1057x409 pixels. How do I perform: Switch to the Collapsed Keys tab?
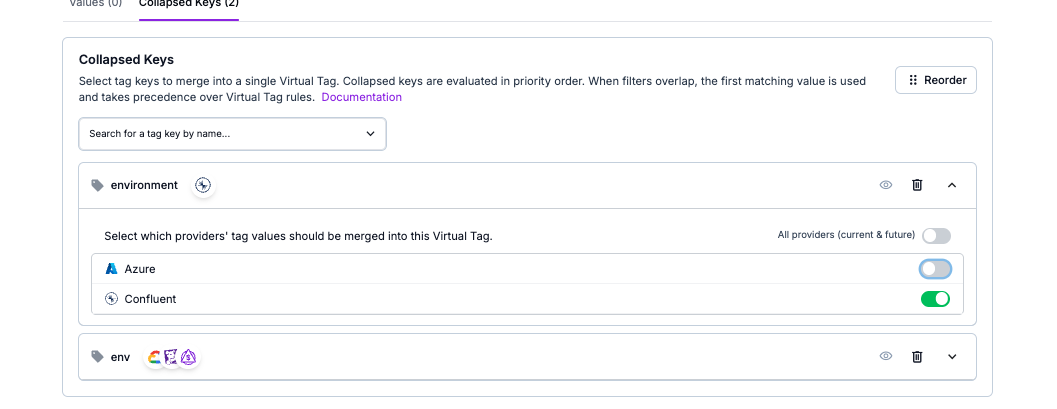(189, 4)
